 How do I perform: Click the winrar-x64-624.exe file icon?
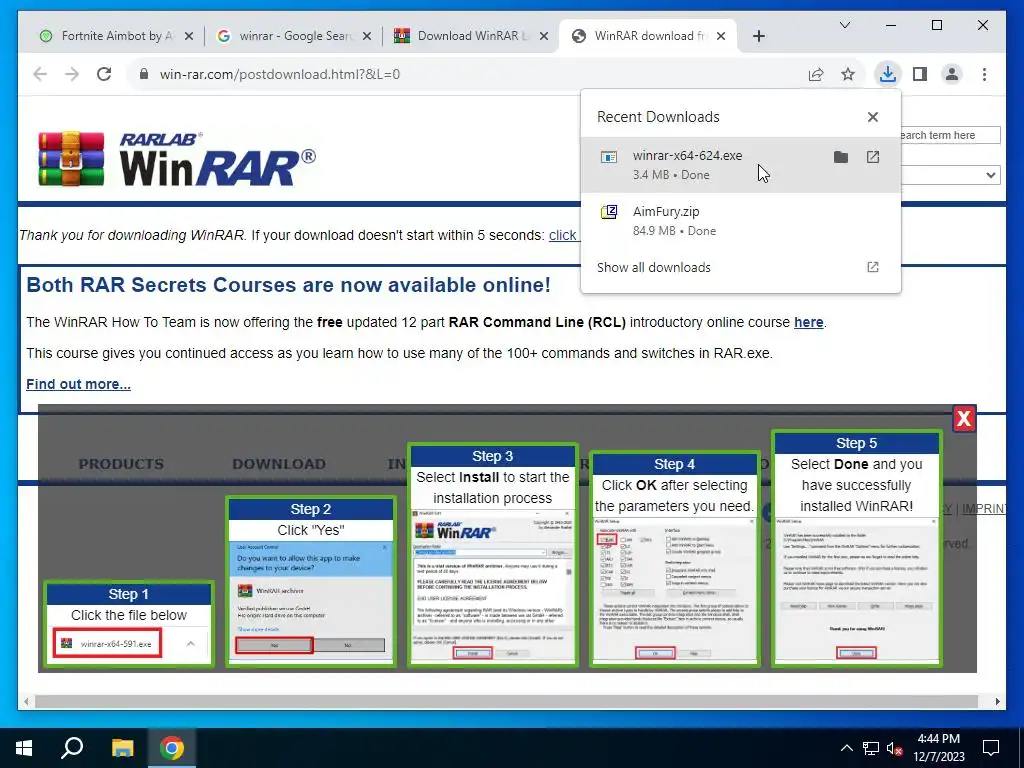pos(609,157)
